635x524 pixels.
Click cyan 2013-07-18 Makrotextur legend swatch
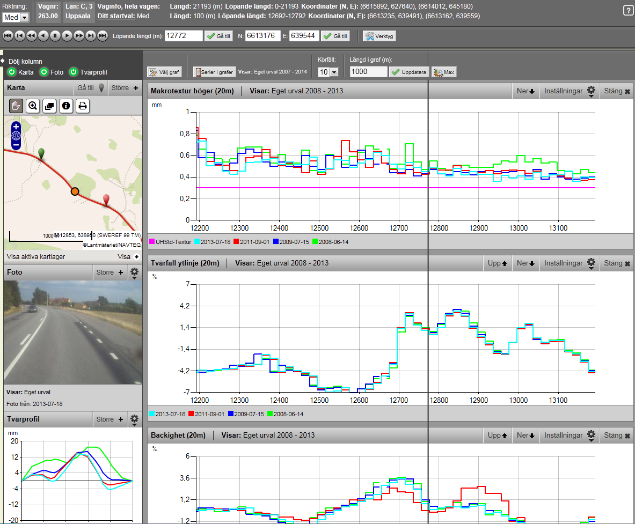click(x=197, y=242)
